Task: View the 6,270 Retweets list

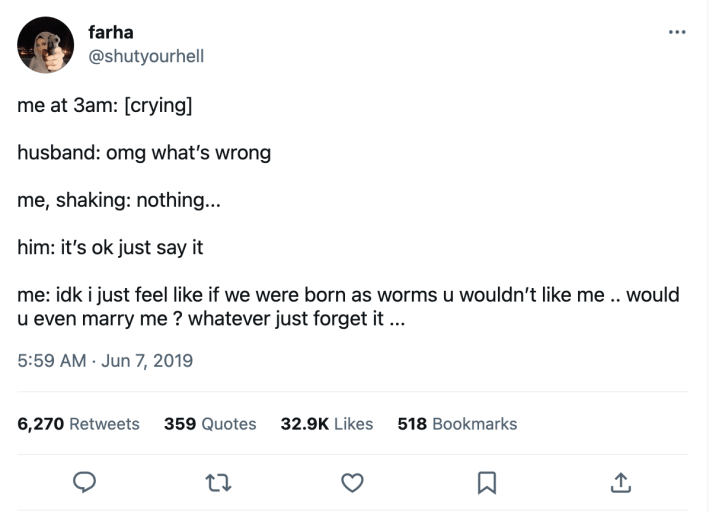Action: click(79, 424)
